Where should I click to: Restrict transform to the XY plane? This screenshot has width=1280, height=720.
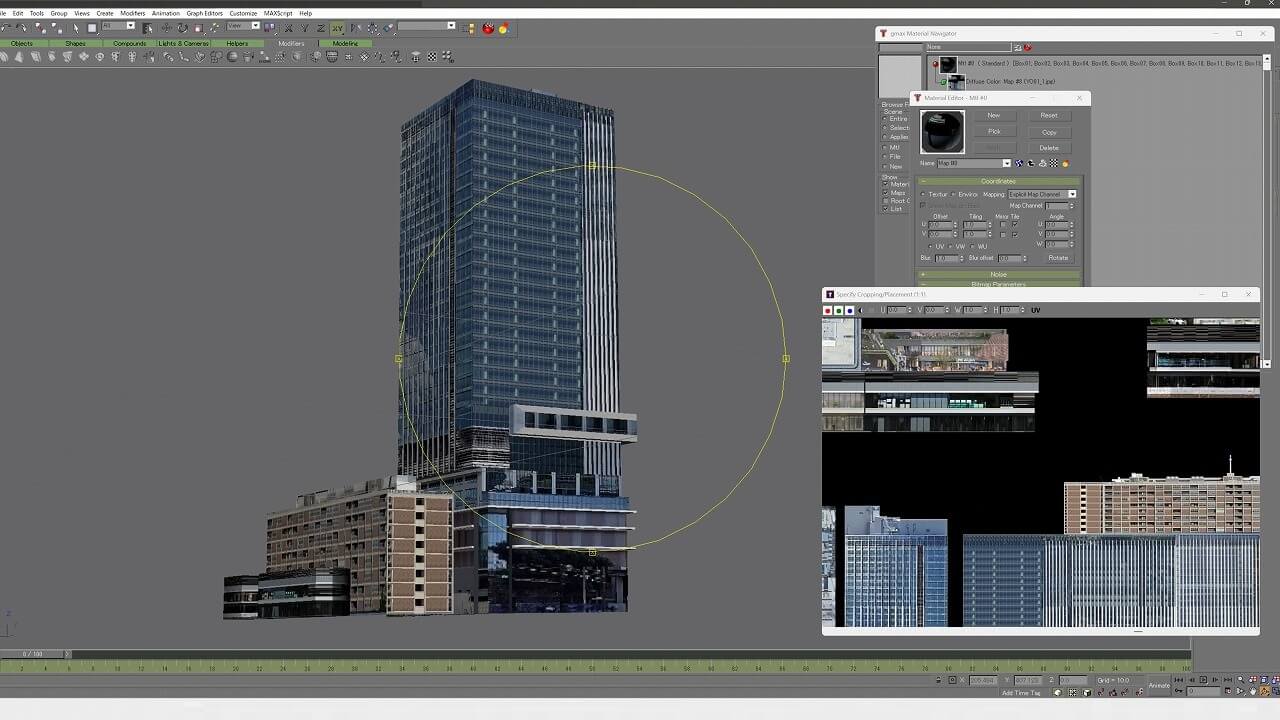[x=337, y=28]
